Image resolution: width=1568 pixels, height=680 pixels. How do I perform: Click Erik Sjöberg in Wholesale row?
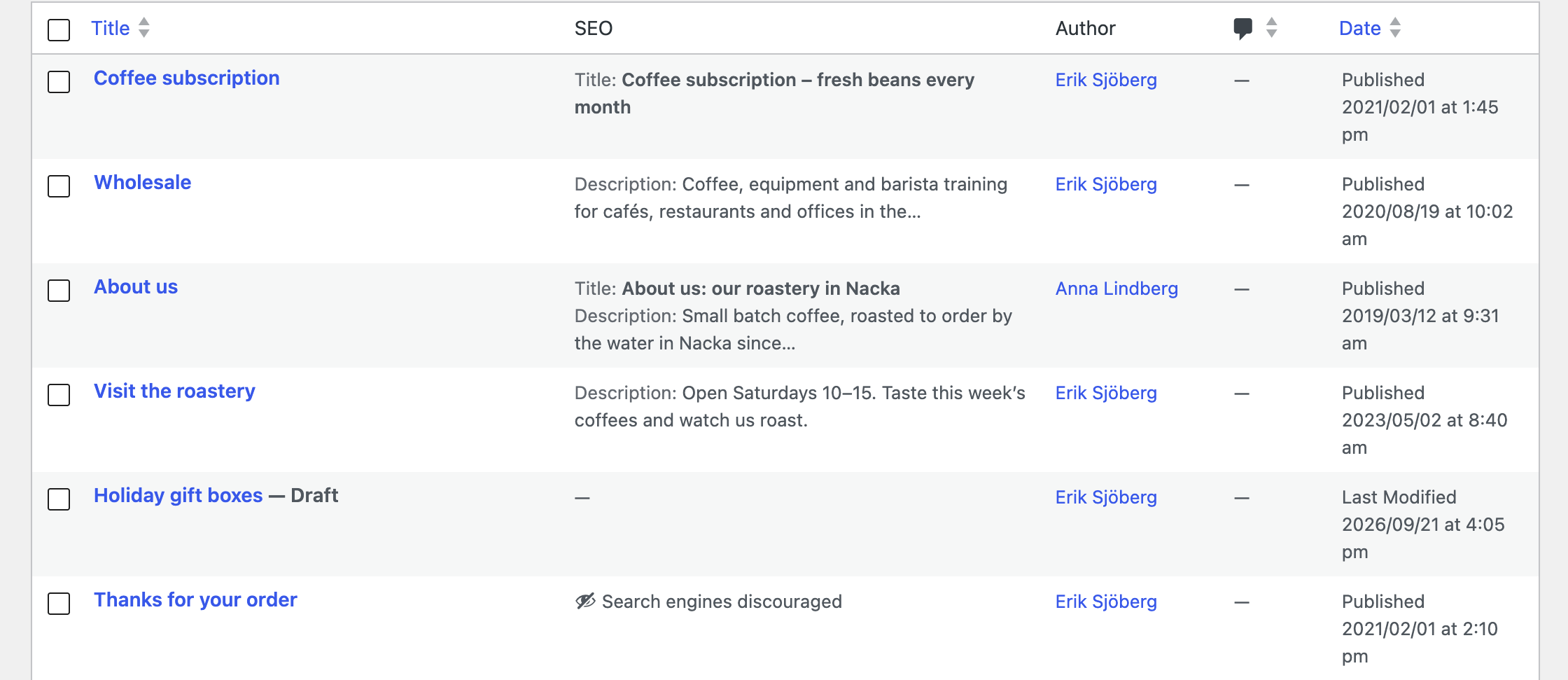1106,184
